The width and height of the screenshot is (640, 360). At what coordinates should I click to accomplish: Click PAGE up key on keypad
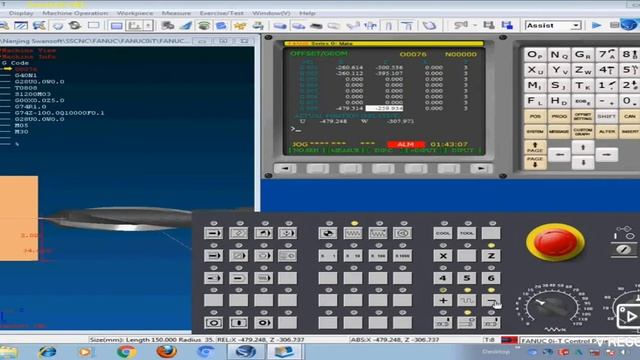tap(535, 147)
